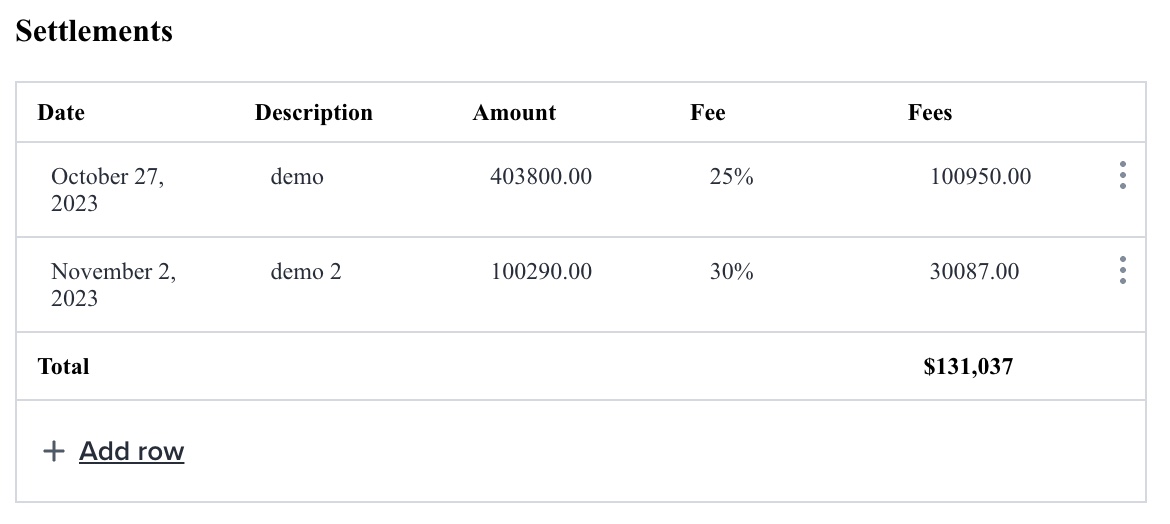Select the November 2, 2023 date cell
The height and width of the screenshot is (524, 1170).
pos(113,284)
